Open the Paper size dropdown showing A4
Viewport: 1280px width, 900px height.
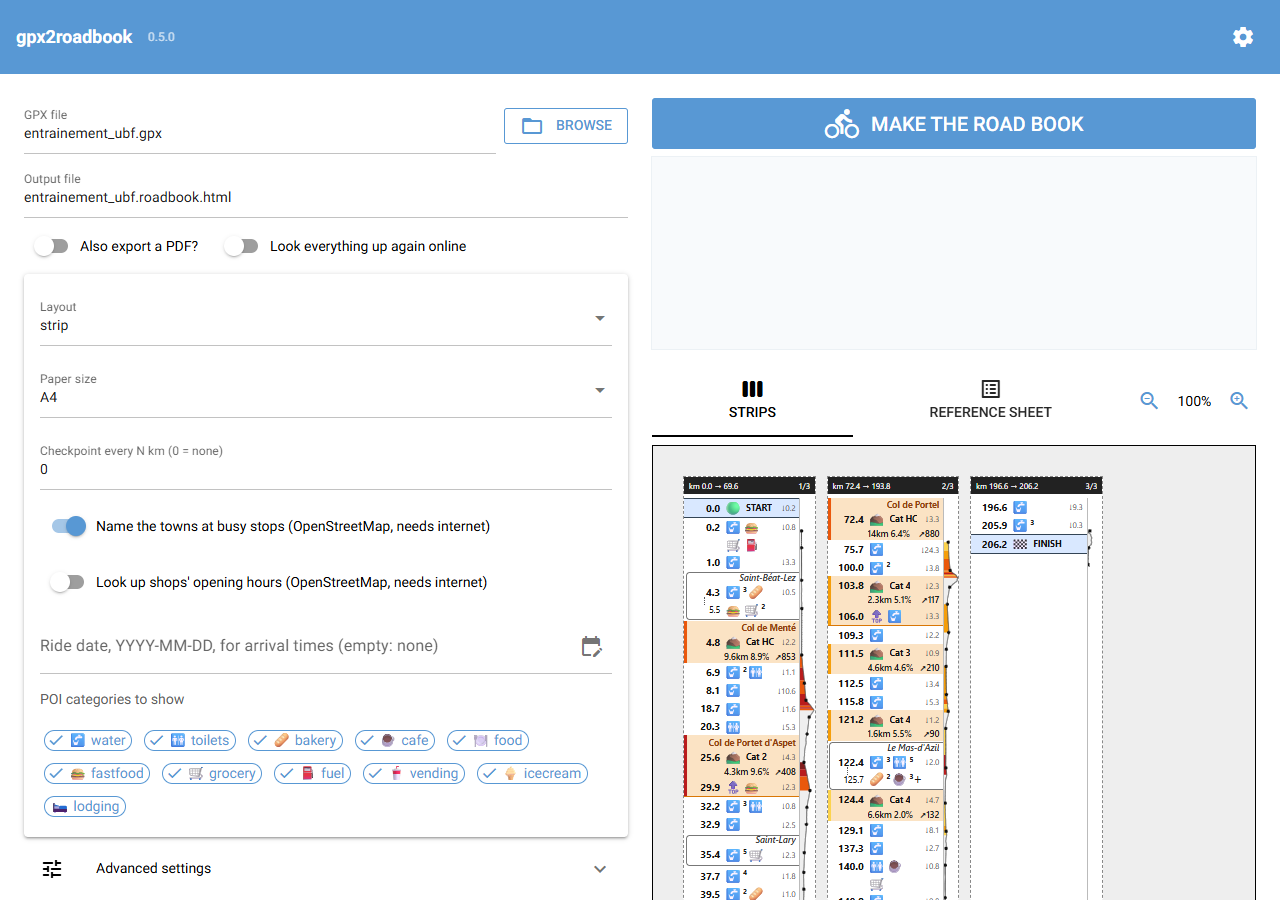(x=326, y=390)
